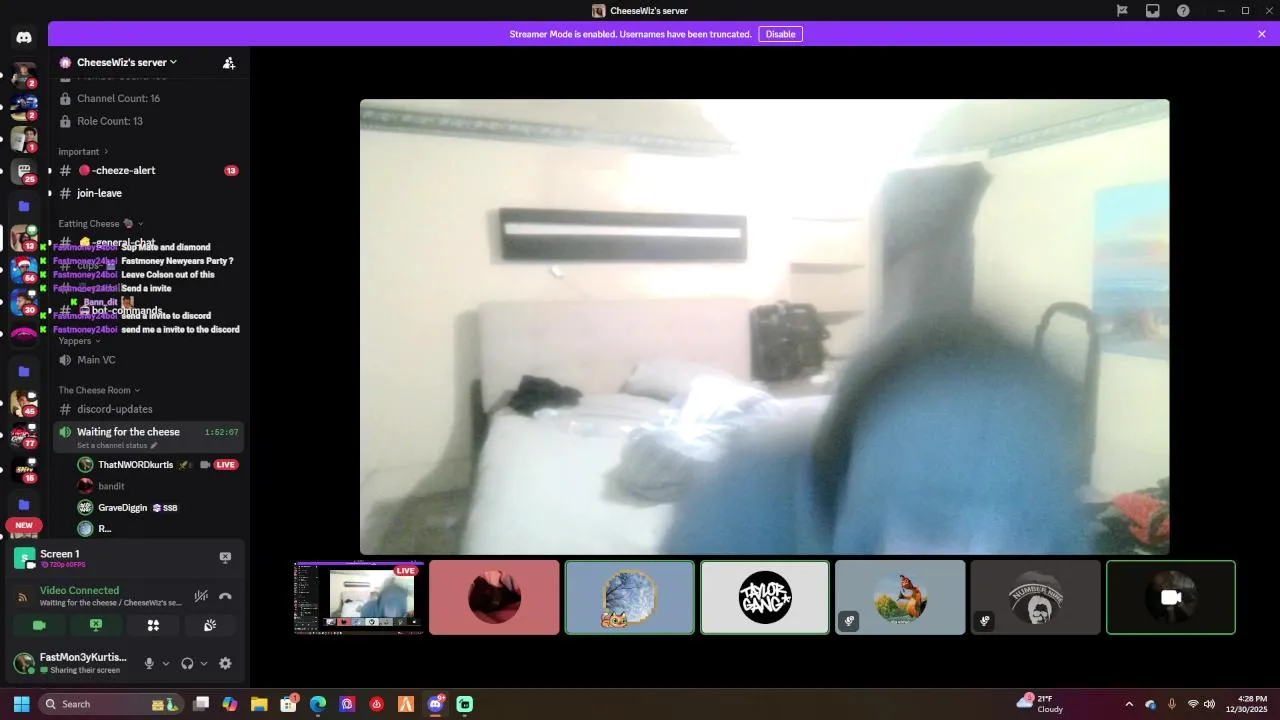Open server icon with 77 badge
The image size is (1280, 720).
(x=24, y=436)
